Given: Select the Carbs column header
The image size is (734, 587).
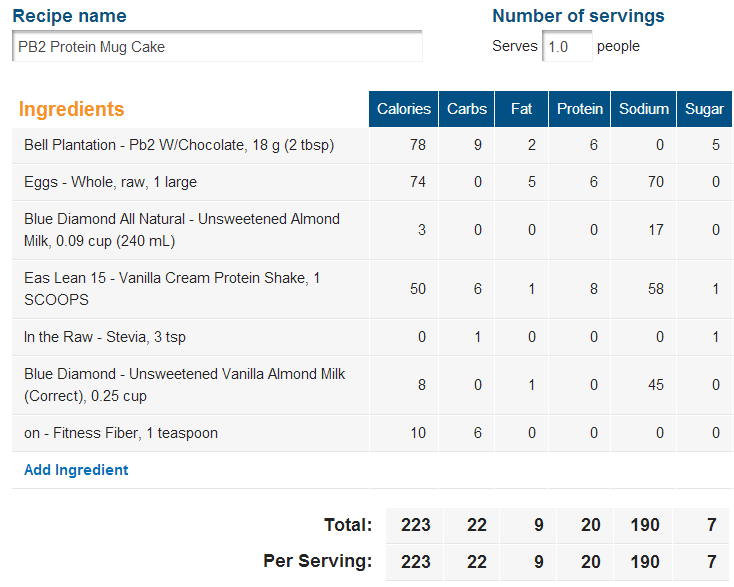Looking at the screenshot, I should pyautogui.click(x=466, y=109).
